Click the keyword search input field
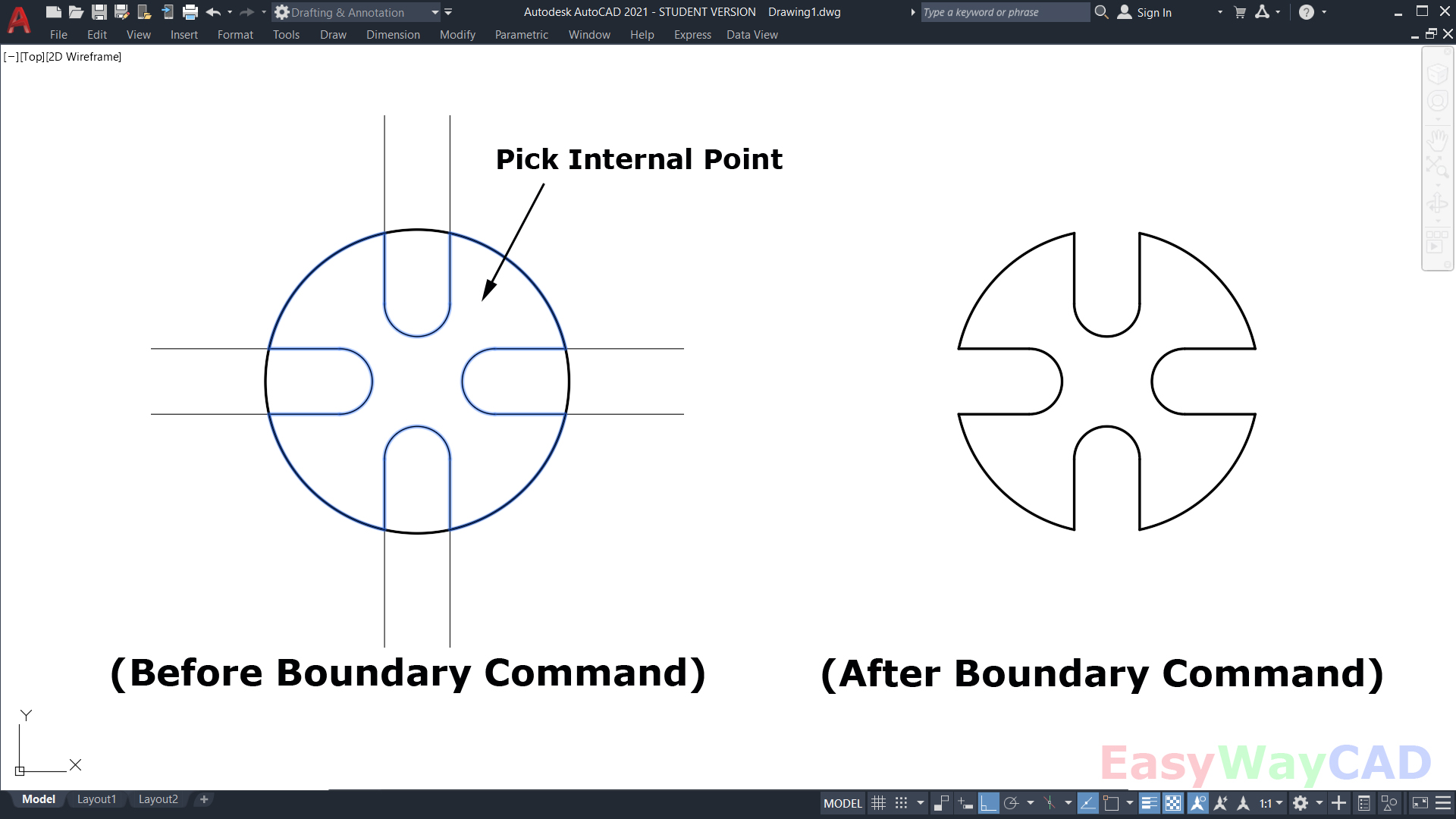Image resolution: width=1456 pixels, height=819 pixels. tap(1005, 12)
